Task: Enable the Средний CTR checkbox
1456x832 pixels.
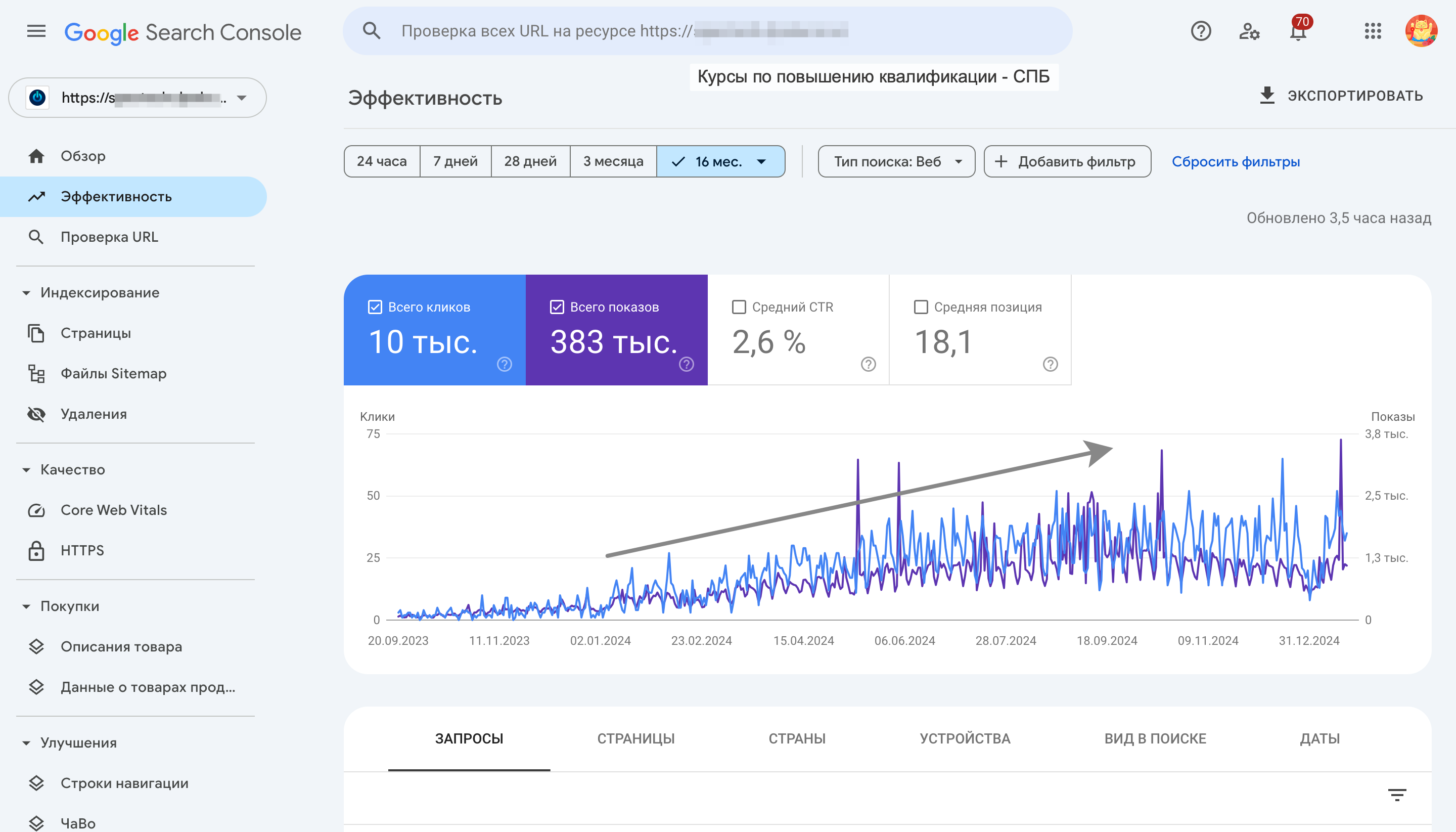Action: click(x=739, y=307)
